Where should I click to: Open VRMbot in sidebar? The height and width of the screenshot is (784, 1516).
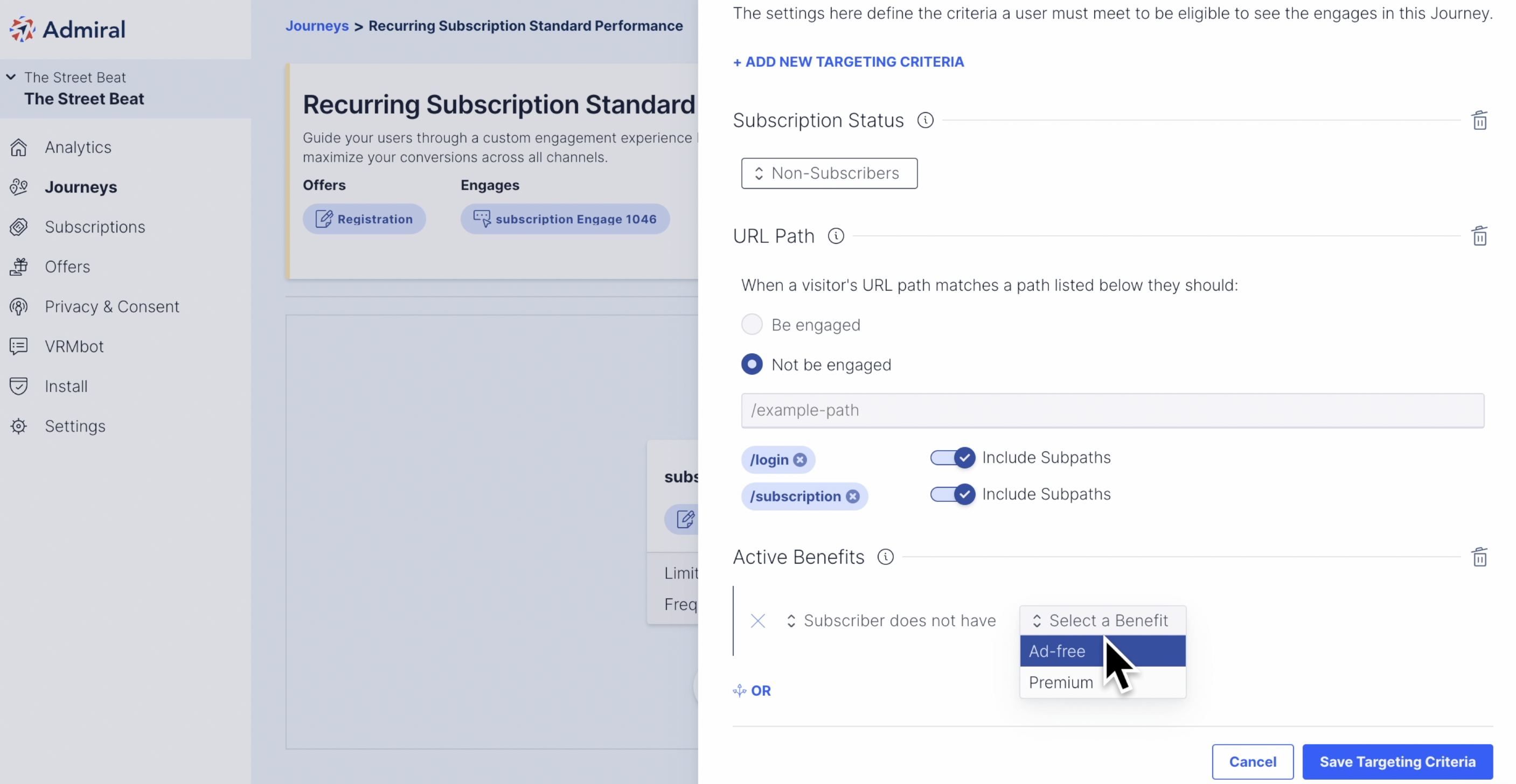(74, 346)
